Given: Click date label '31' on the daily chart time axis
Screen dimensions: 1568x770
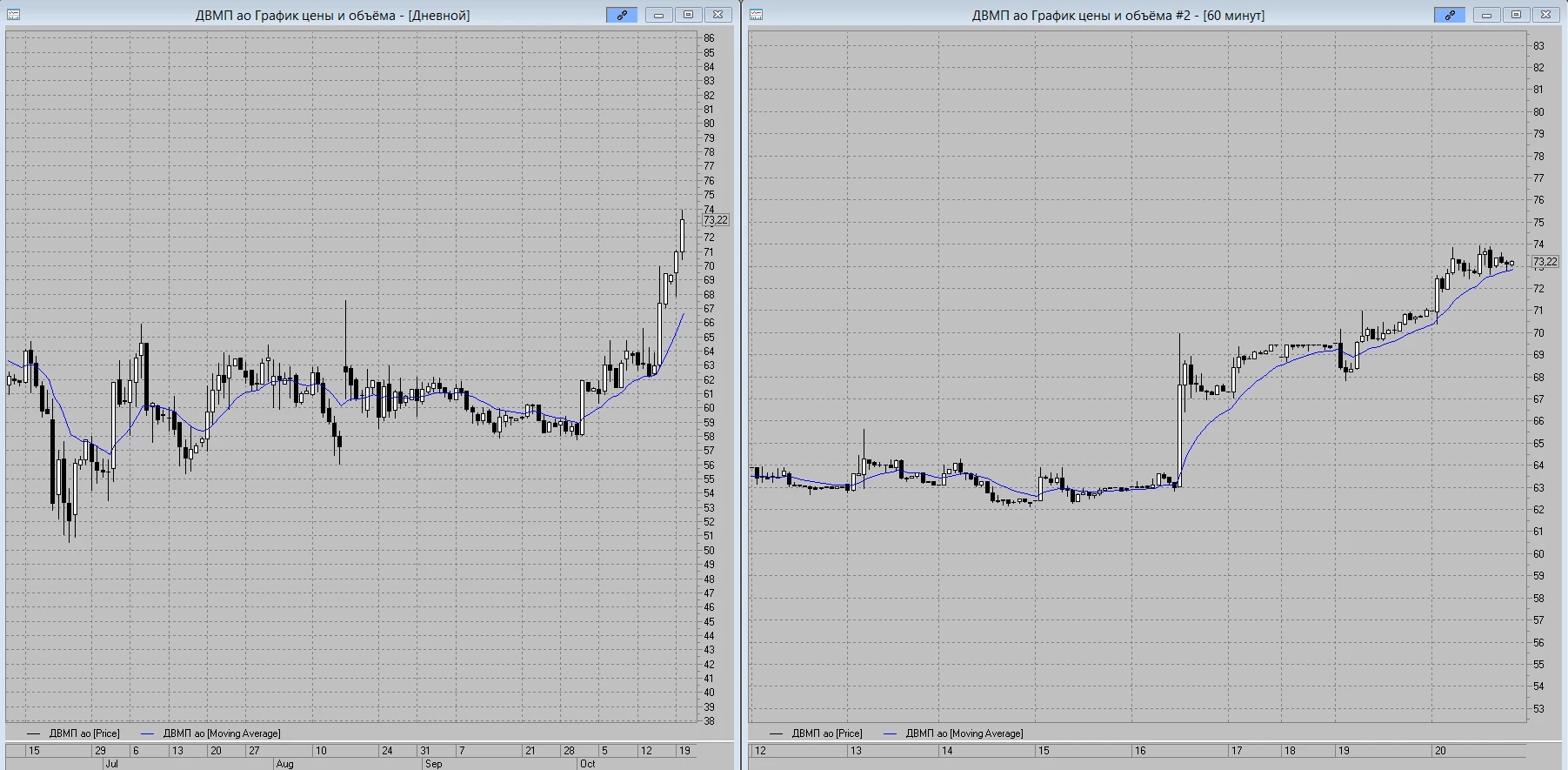Looking at the screenshot, I should (425, 751).
